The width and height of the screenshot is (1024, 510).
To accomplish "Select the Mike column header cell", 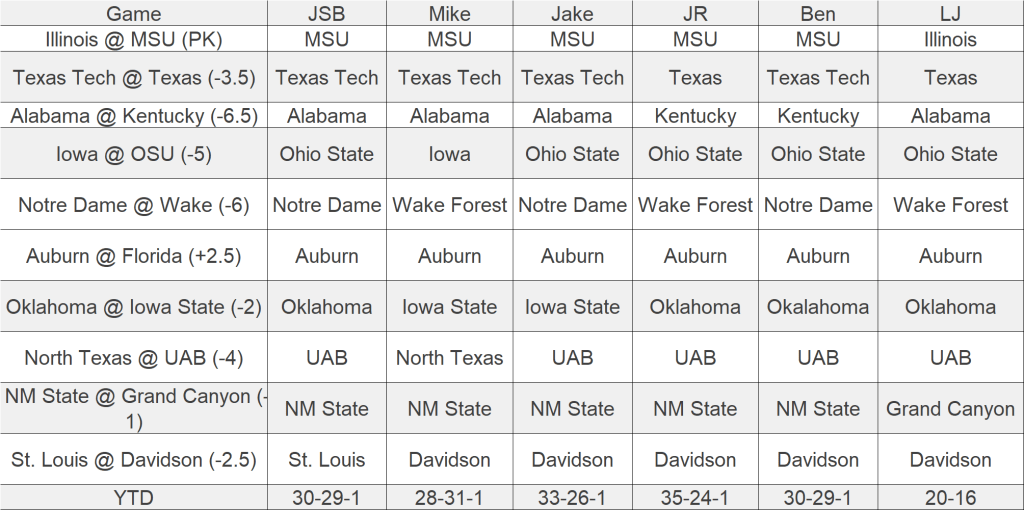I will tap(450, 14).
